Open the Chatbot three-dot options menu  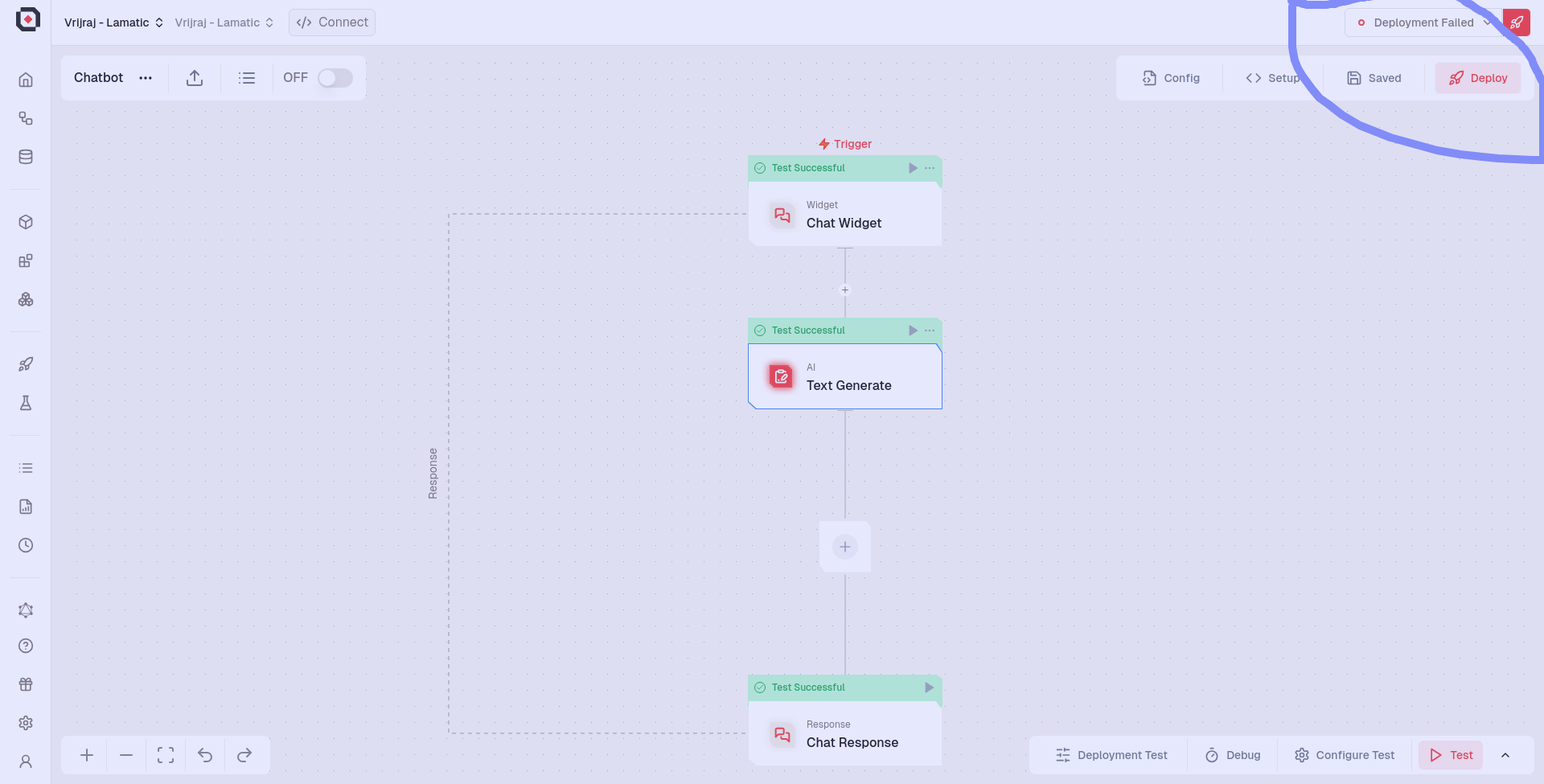click(x=146, y=78)
